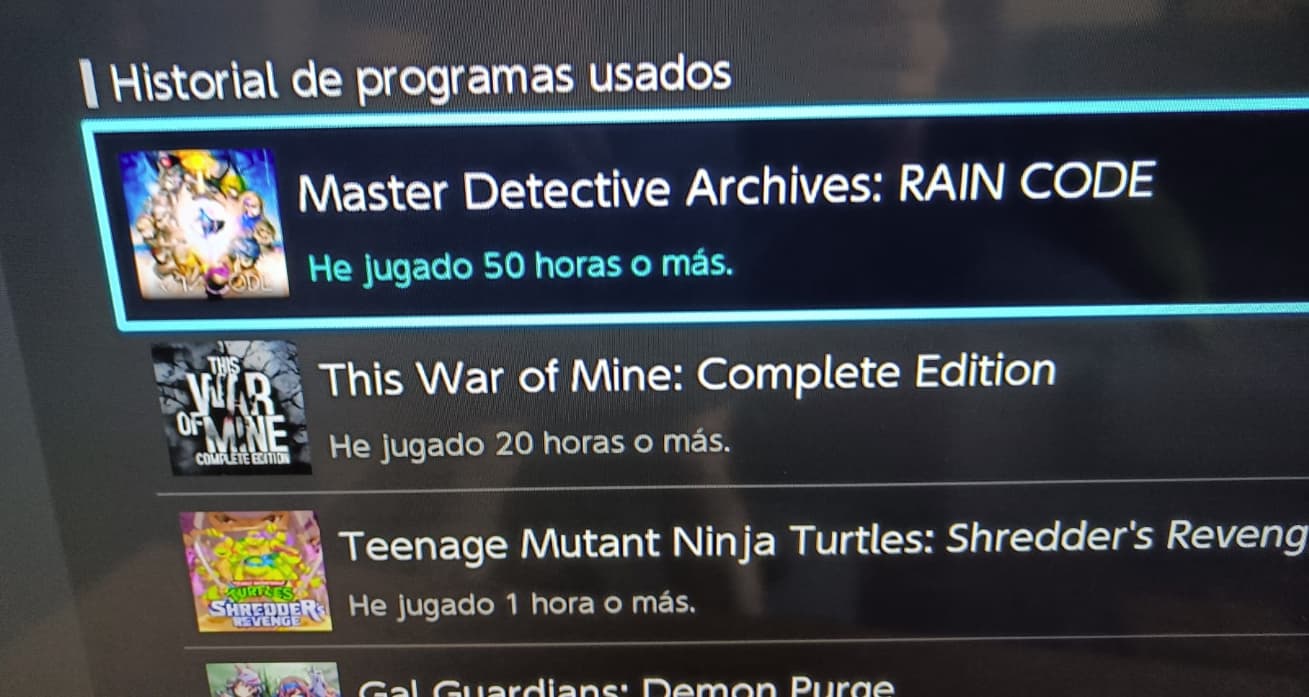Image resolution: width=1309 pixels, height=697 pixels.
Task: Open the Teenage Mutant Ninja Turtles title entry
Action: 823,543
